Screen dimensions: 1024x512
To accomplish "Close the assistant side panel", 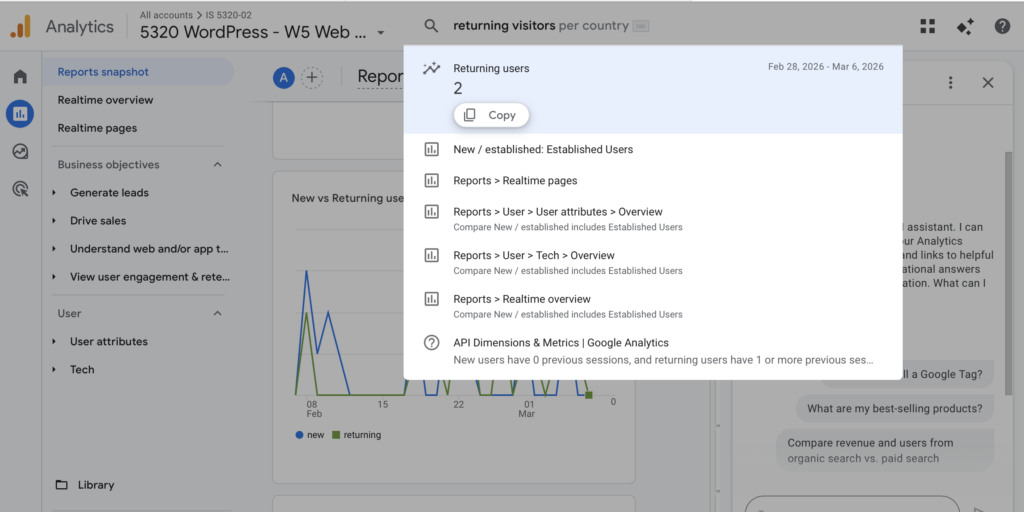I will point(988,83).
